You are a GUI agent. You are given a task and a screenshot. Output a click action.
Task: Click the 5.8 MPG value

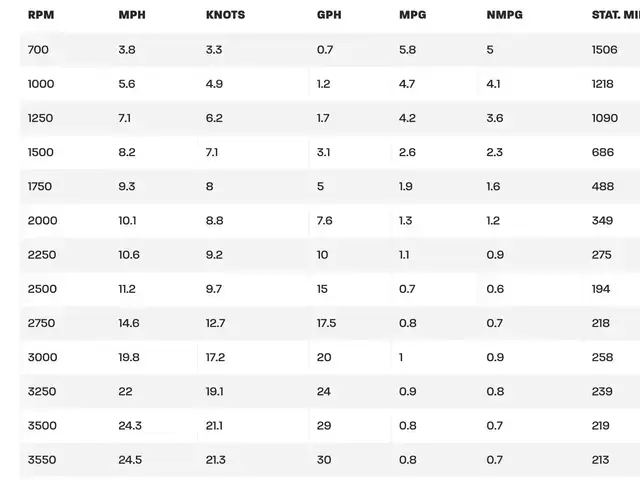pos(407,49)
